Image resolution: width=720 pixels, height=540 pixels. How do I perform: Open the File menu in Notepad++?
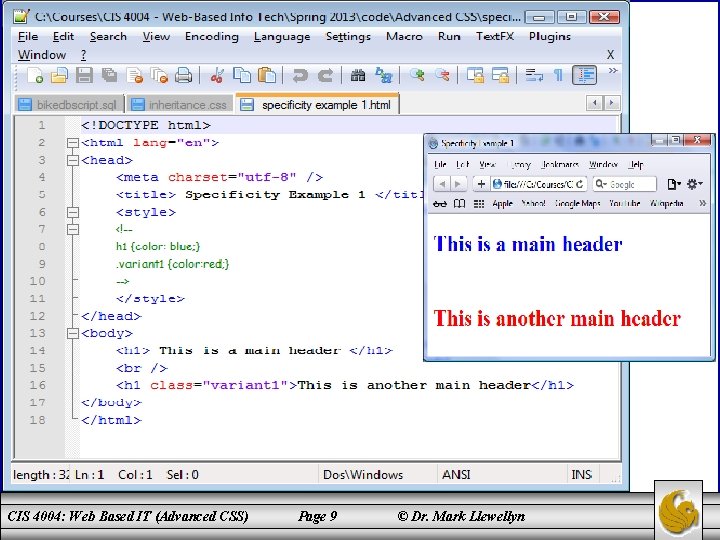coord(28,36)
